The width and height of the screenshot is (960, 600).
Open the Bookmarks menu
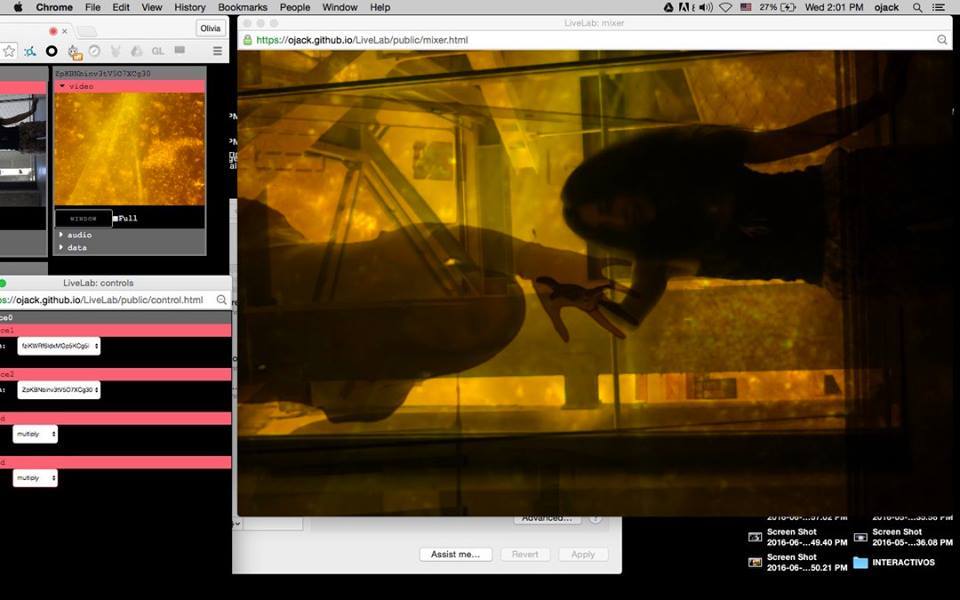click(242, 7)
